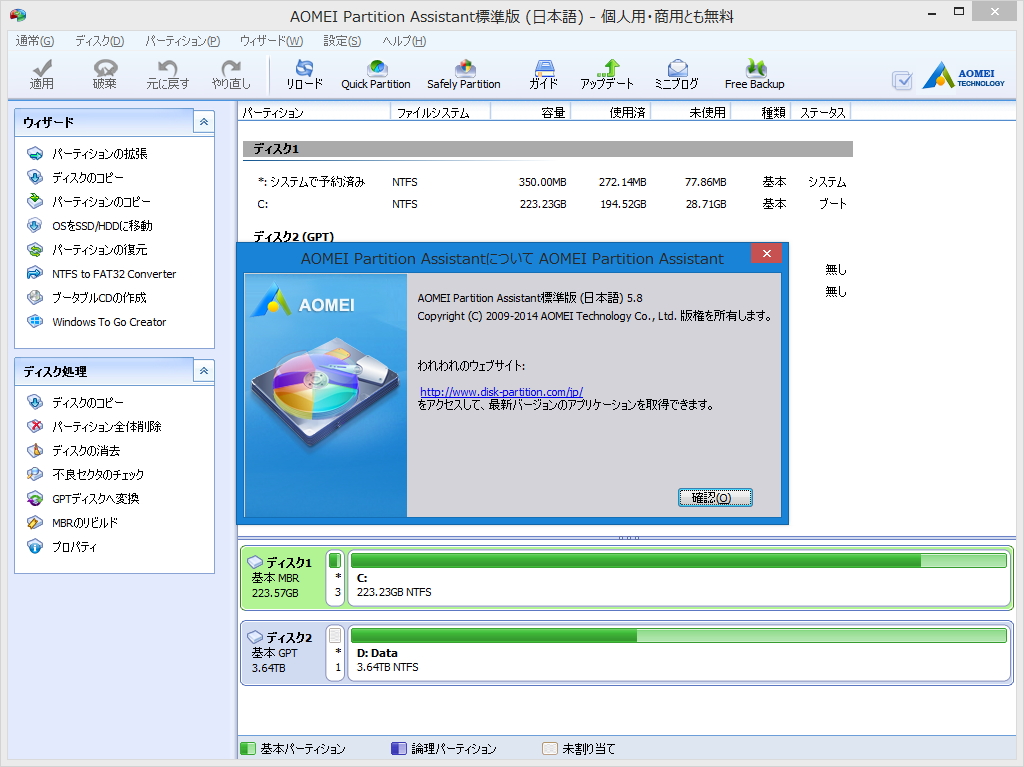Select the Quick Partition toolbar icon
Screen dimensions: 1024x767
coord(376,74)
